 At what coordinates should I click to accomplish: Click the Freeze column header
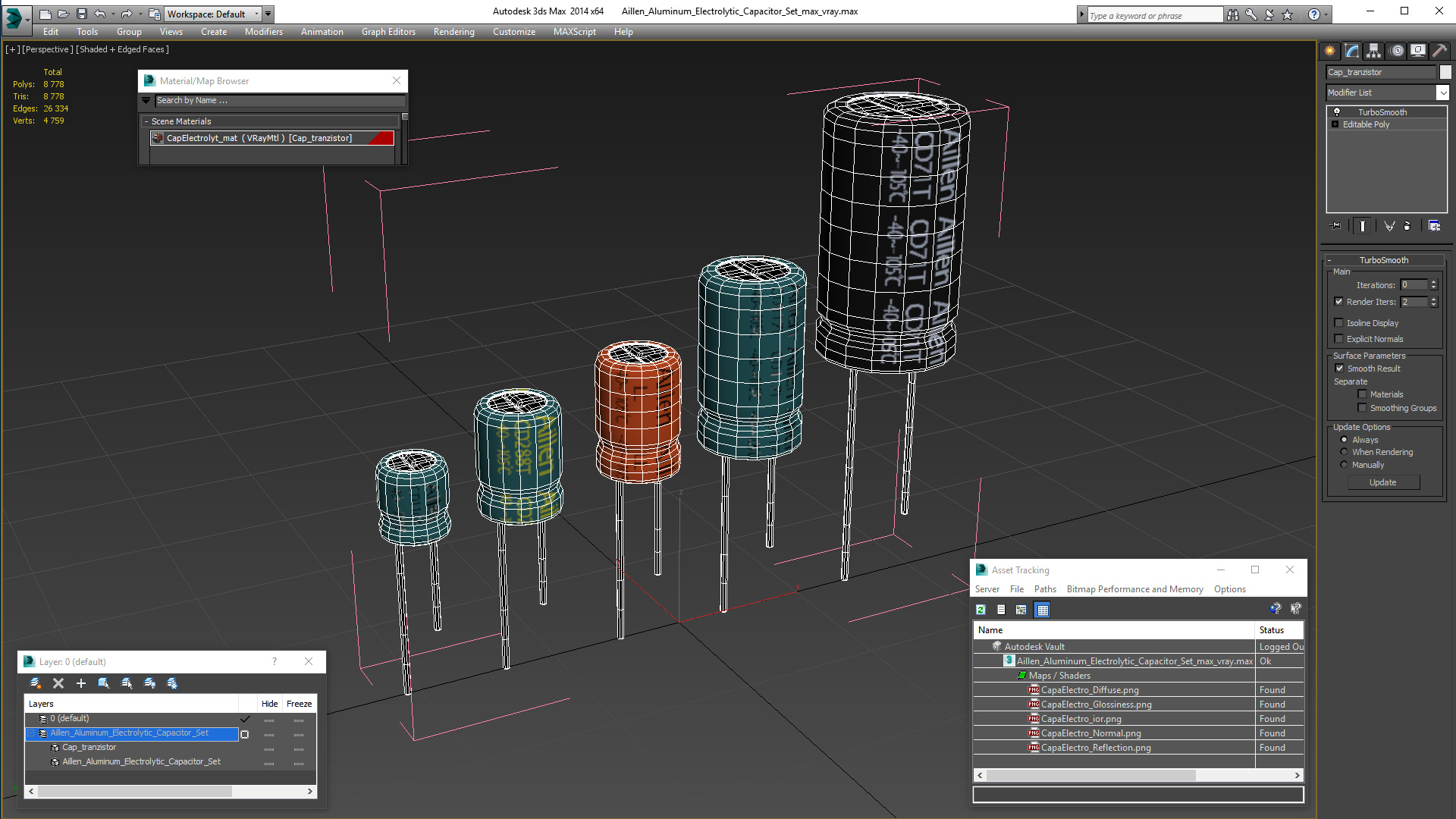tap(299, 704)
